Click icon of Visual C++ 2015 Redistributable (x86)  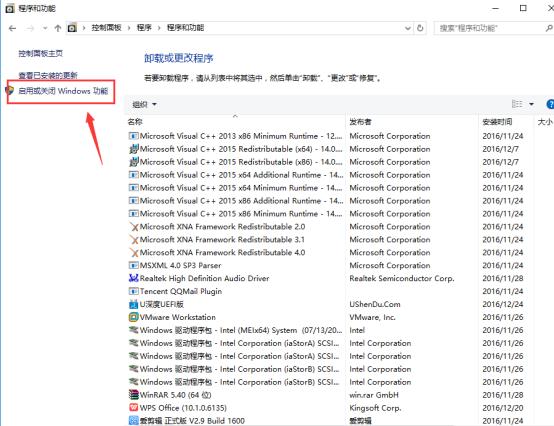click(134, 162)
